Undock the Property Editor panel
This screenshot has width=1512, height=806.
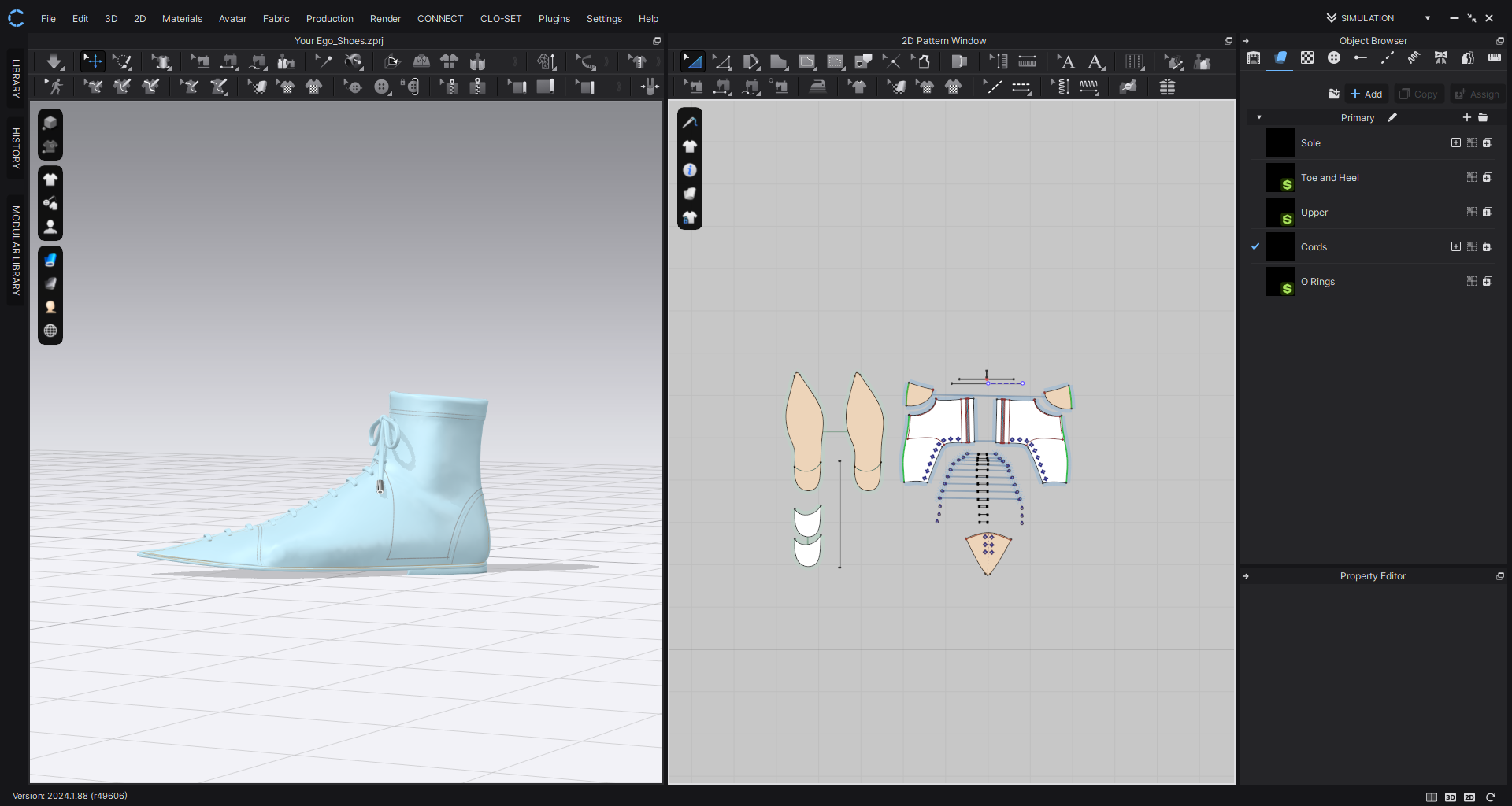(1500, 576)
